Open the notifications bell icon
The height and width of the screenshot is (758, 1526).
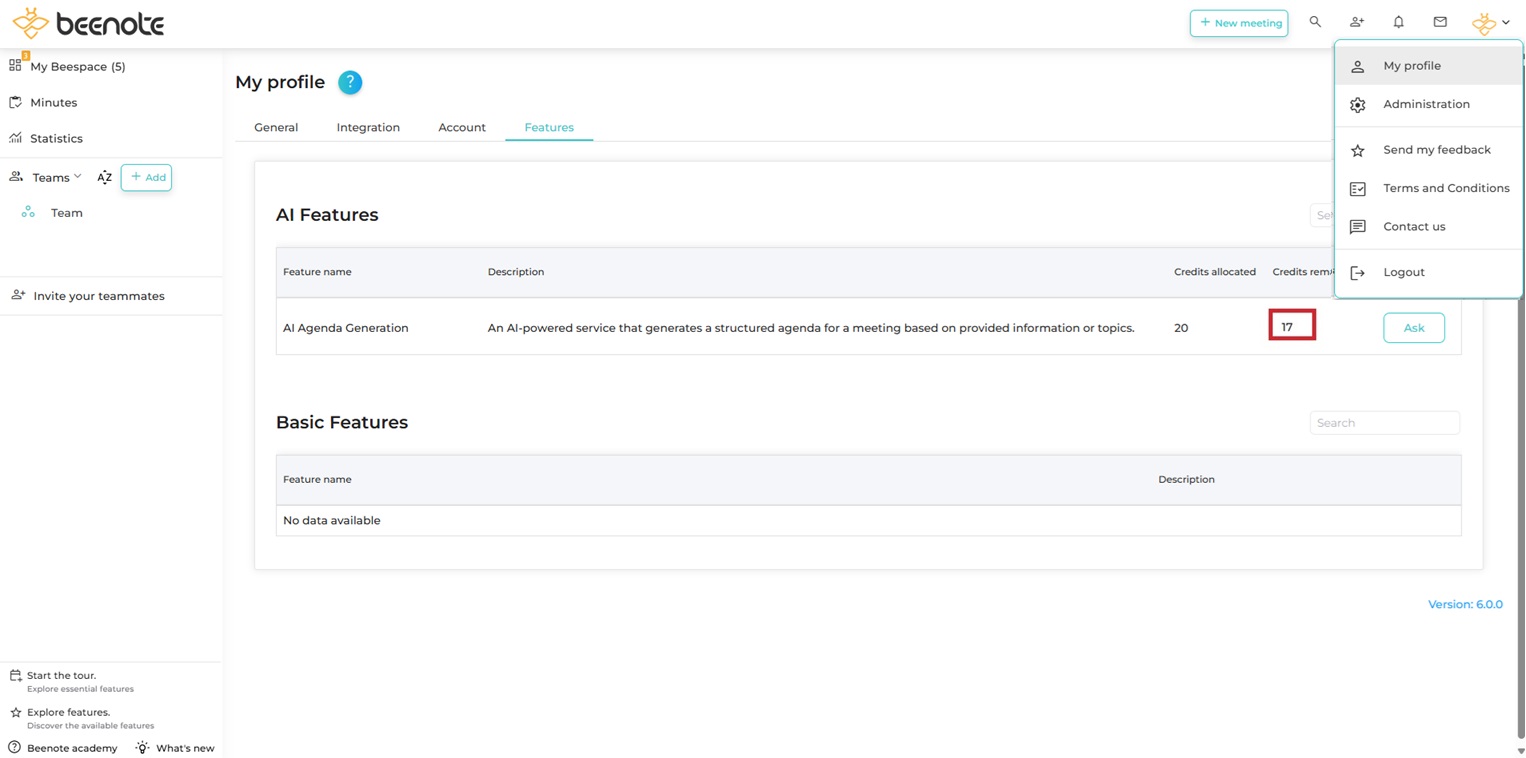point(1398,22)
